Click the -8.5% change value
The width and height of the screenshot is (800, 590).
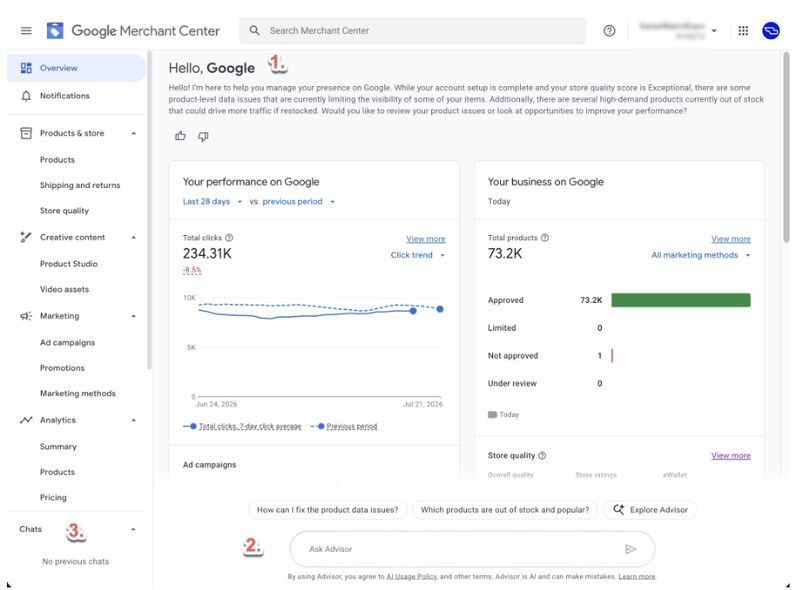pyautogui.click(x=192, y=270)
